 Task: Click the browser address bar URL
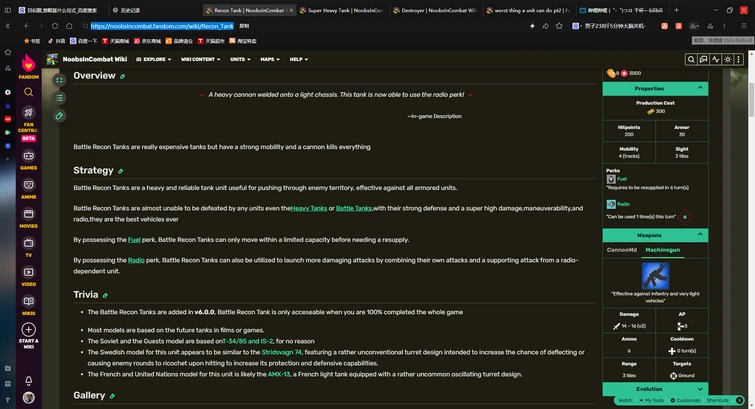coord(162,26)
